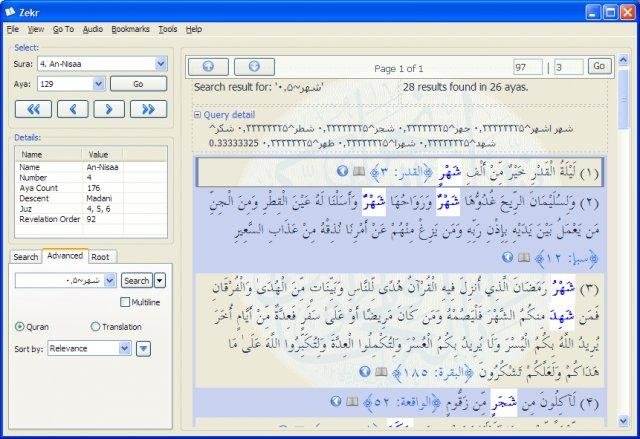
Task: Click the Name column header in Details
Action: 48,155
